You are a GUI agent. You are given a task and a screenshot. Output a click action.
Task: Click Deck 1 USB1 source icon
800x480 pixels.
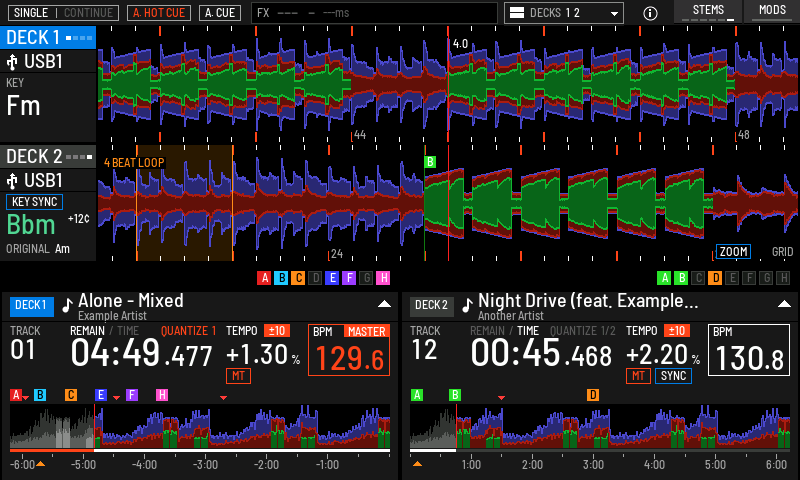tap(12, 62)
